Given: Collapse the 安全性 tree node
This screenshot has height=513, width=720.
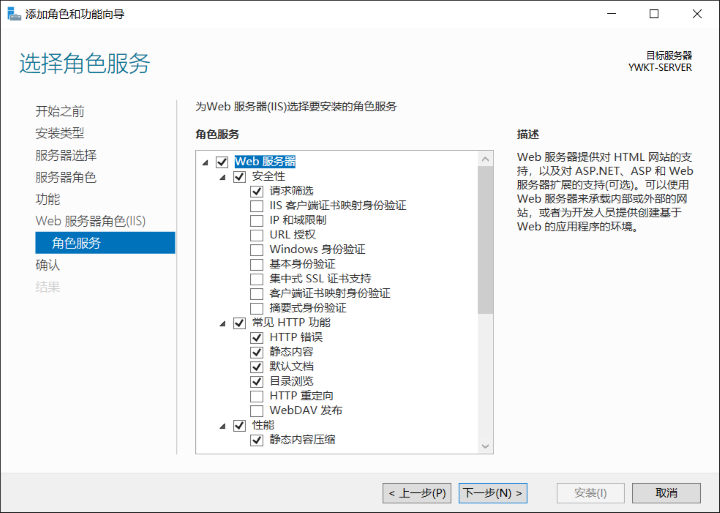Looking at the screenshot, I should point(223,177).
